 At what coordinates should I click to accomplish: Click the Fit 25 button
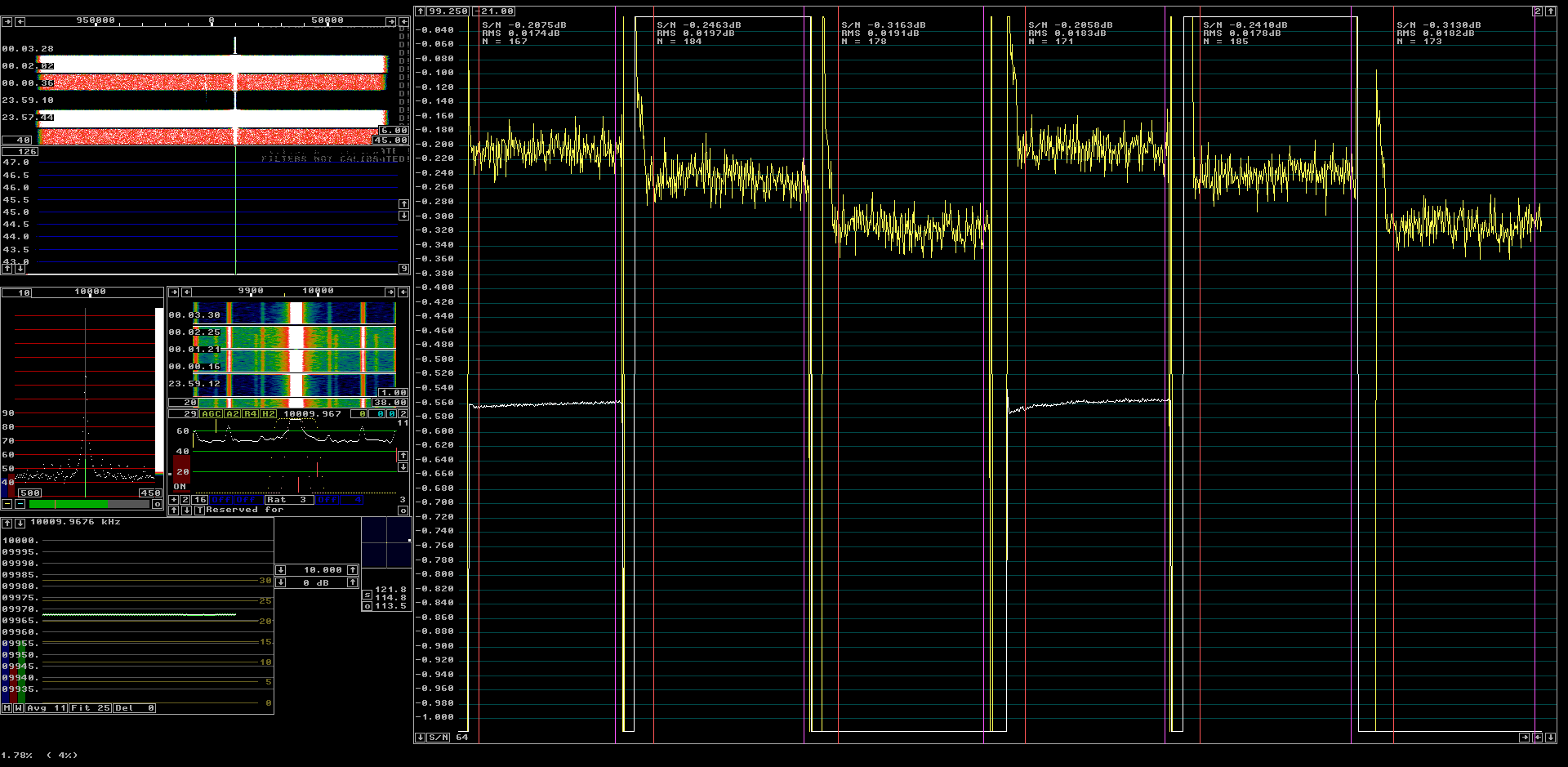91,708
